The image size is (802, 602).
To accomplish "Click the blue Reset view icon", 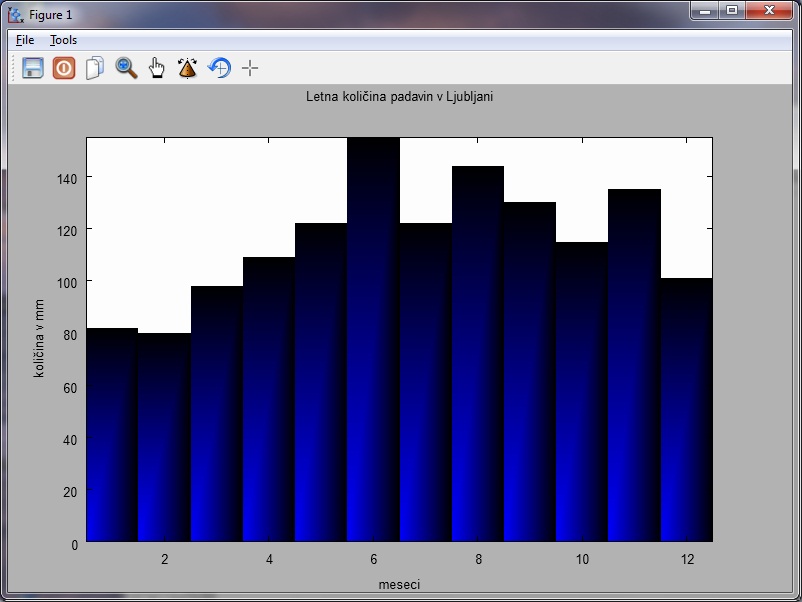I will point(219,68).
